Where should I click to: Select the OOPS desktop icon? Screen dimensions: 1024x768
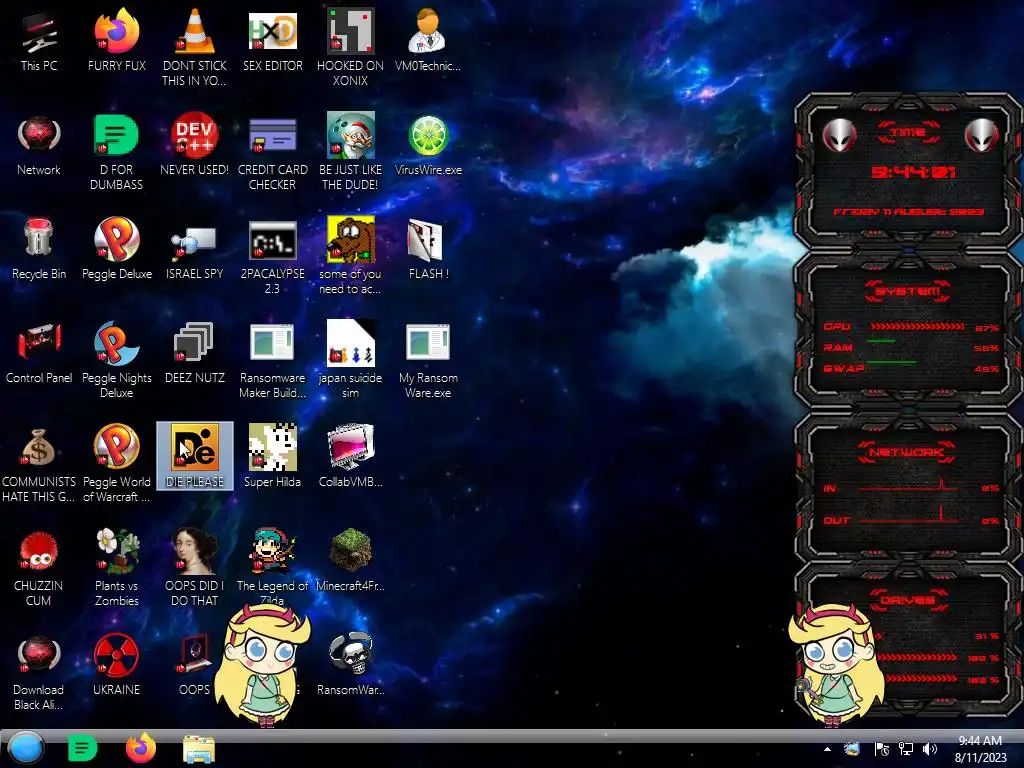click(x=195, y=664)
